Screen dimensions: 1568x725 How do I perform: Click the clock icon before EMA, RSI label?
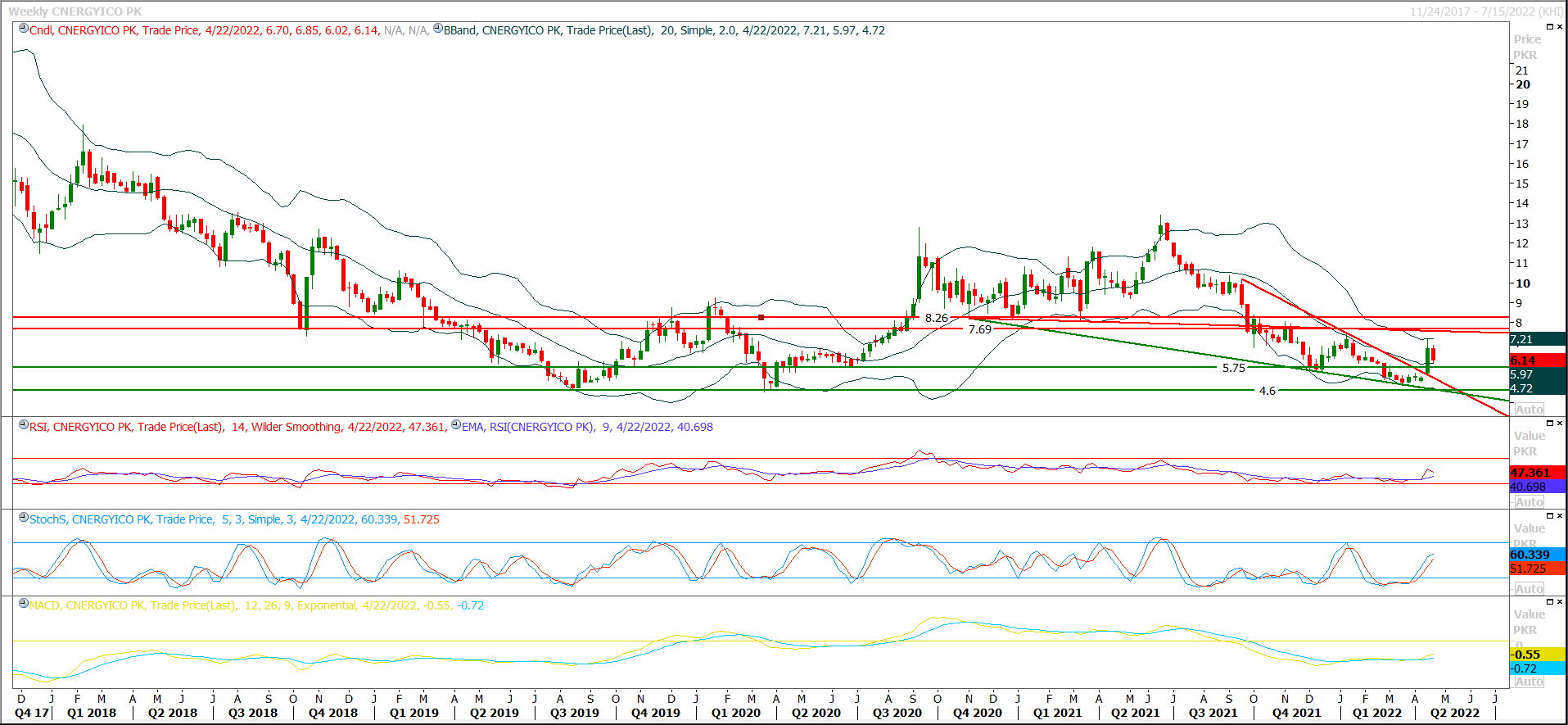[x=456, y=425]
